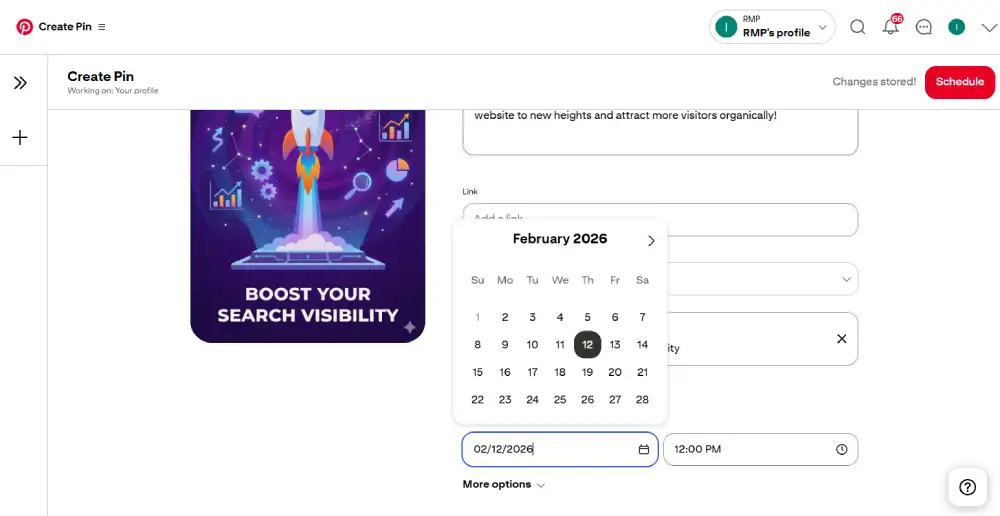The height and width of the screenshot is (516, 1000).
Task: Go to next month in calendar
Action: (x=651, y=241)
